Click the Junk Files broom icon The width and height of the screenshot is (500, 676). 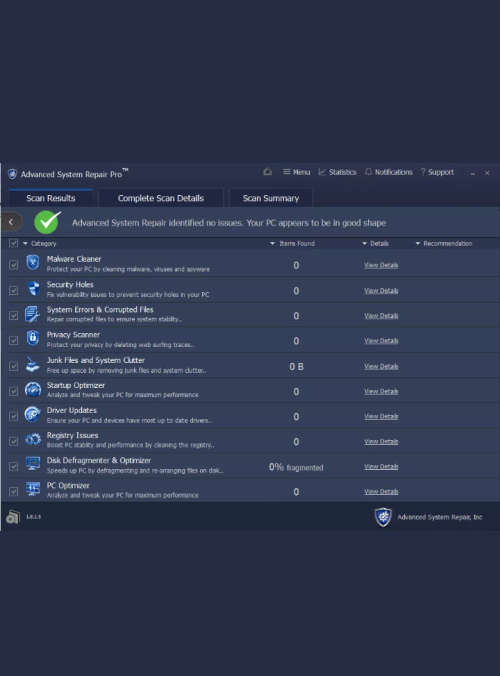click(32, 364)
